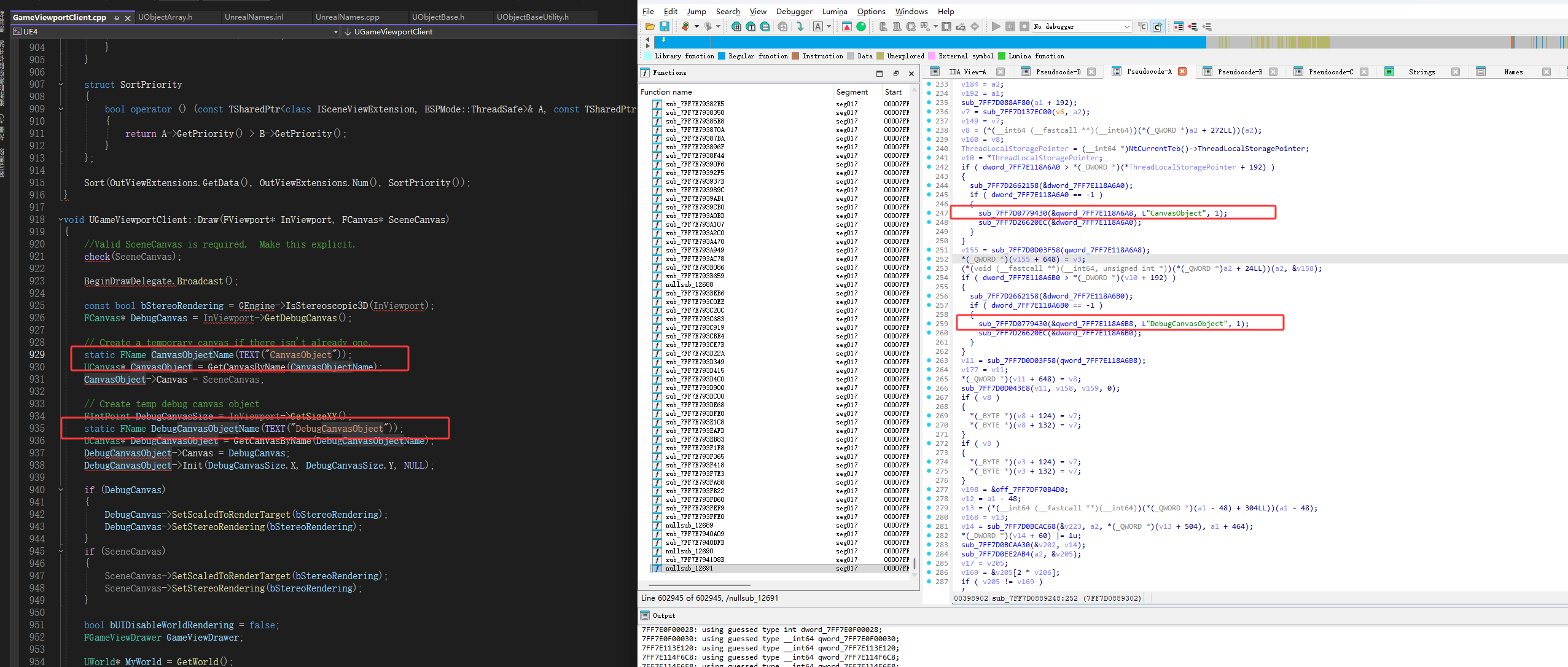
Task: Select nullsub_12691 in function list
Action: click(689, 568)
